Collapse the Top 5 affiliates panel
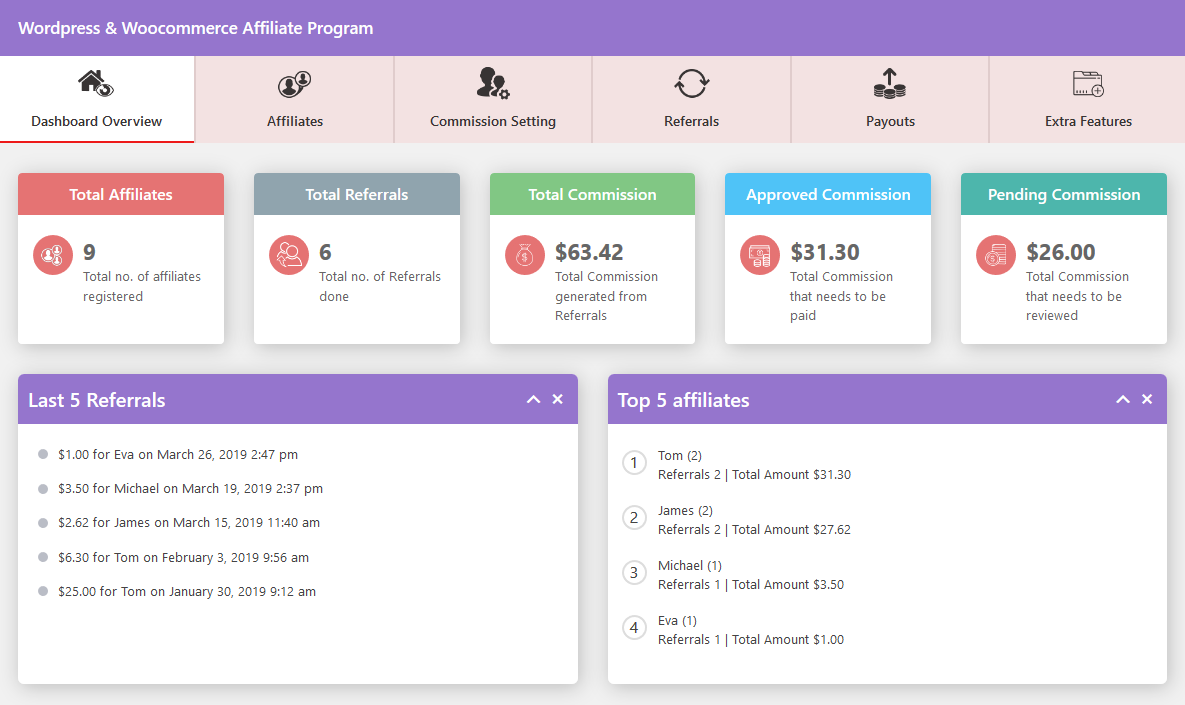Viewport: 1185px width, 705px height. tap(1122, 398)
